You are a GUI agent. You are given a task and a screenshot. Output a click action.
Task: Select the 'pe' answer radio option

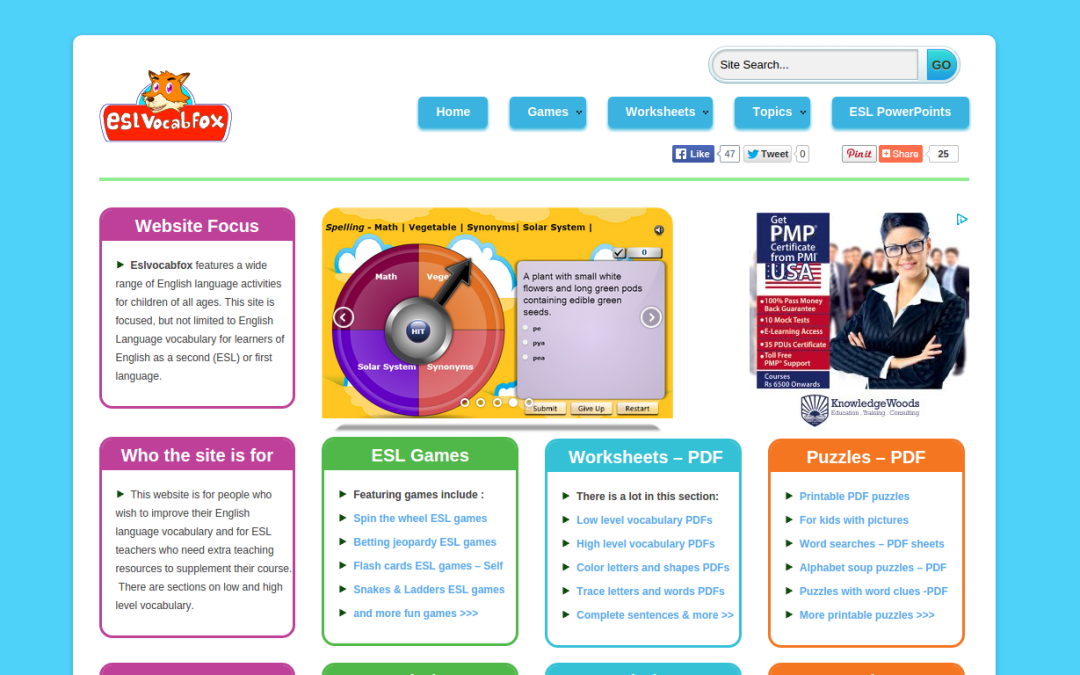coord(526,328)
